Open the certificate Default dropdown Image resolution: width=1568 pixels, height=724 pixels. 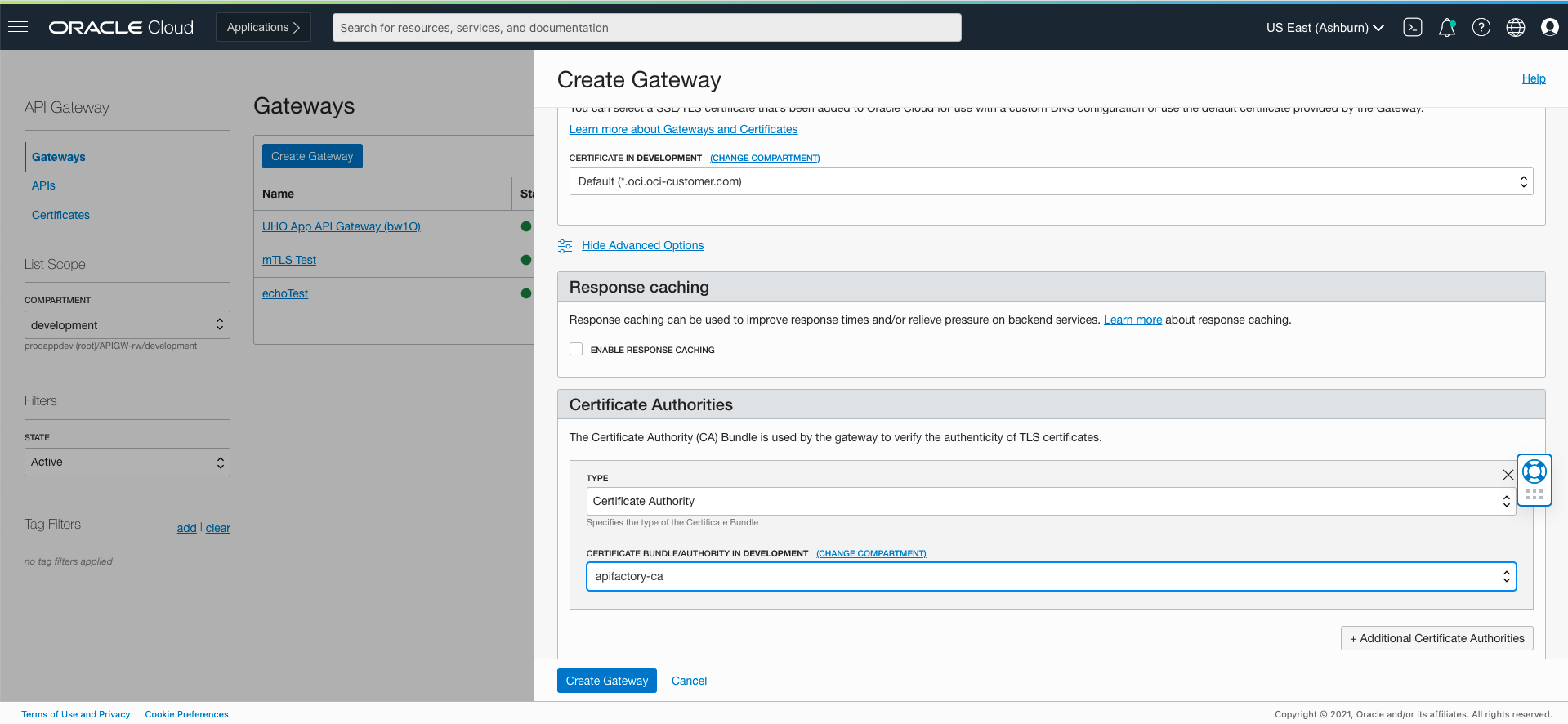[x=1051, y=181]
